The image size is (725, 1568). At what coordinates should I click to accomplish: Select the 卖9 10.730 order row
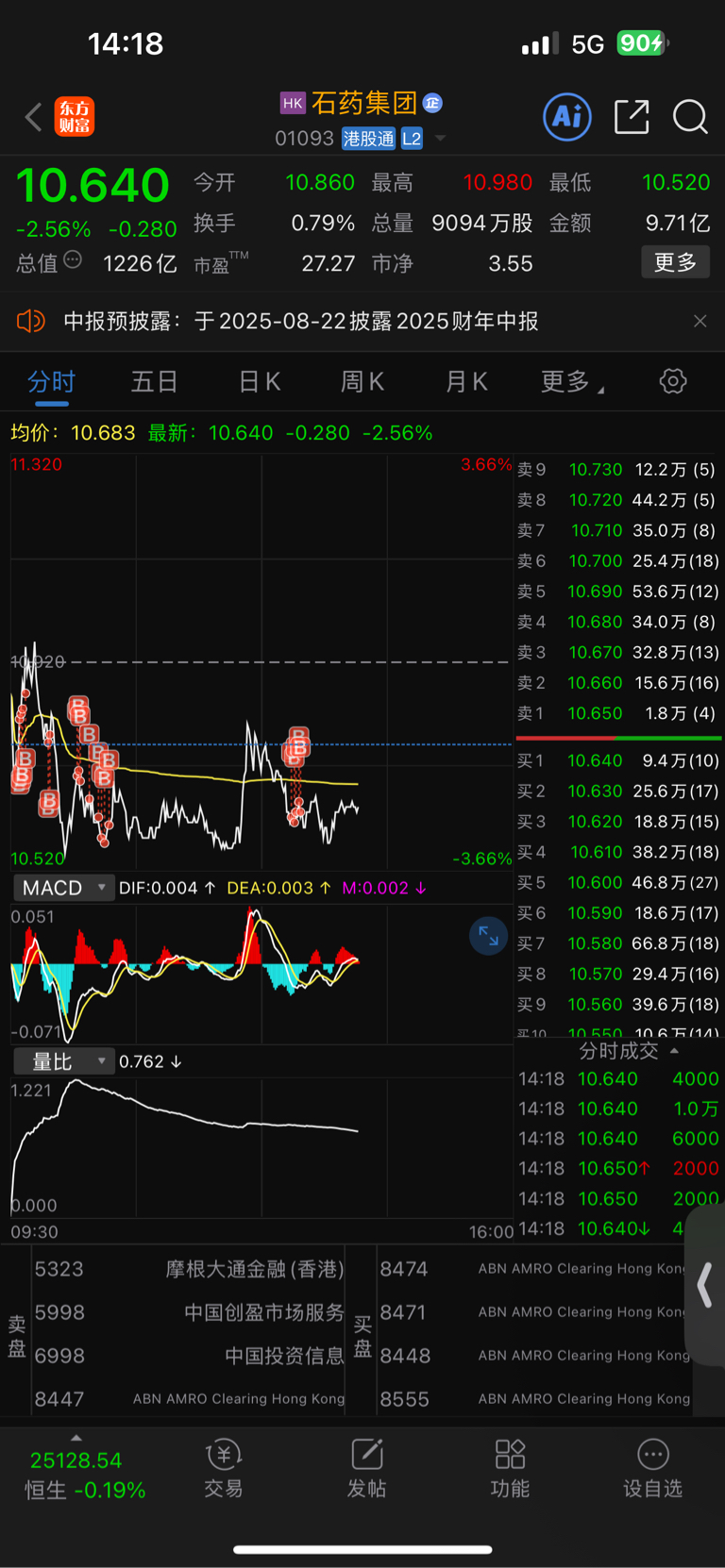(618, 469)
